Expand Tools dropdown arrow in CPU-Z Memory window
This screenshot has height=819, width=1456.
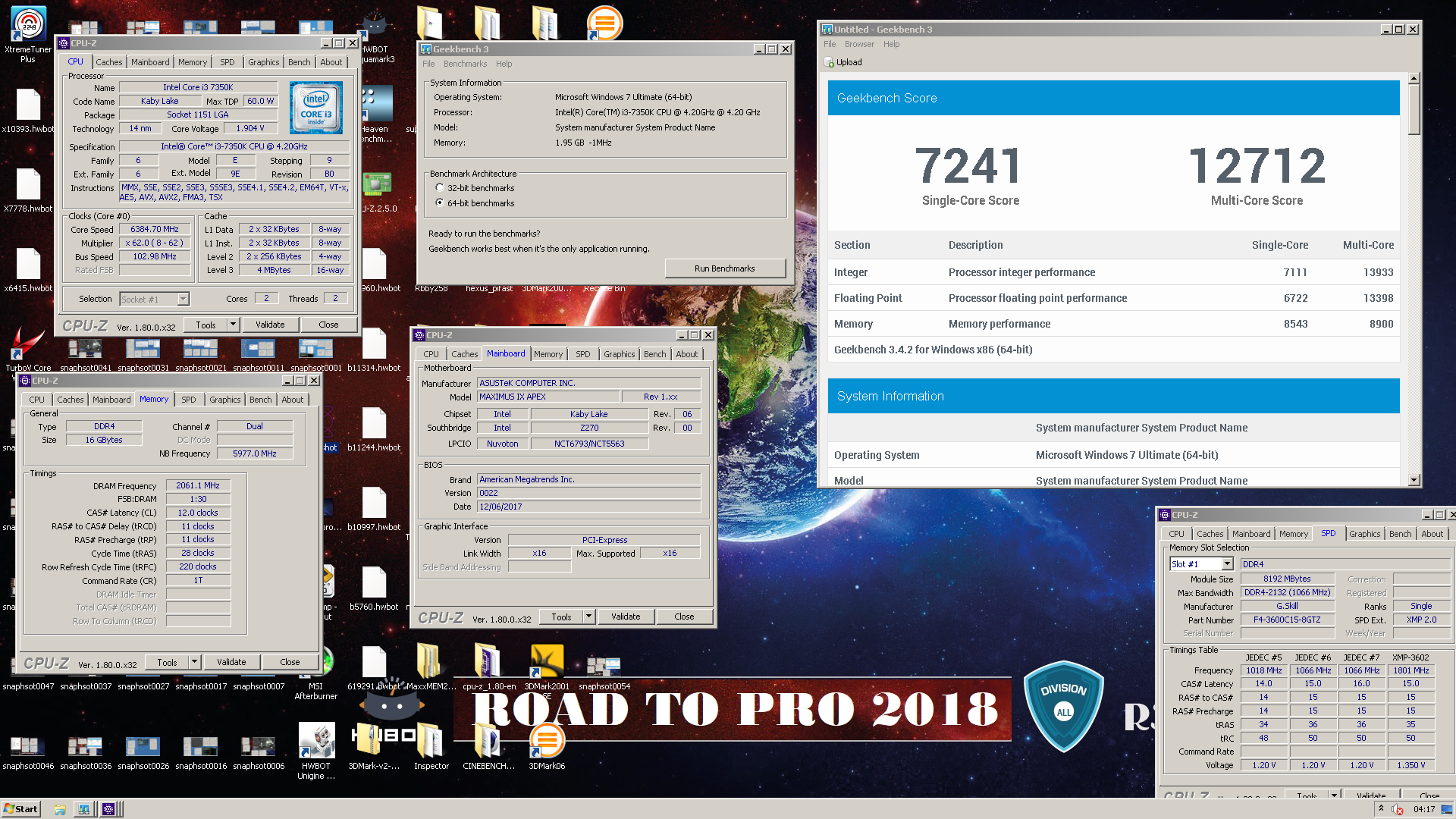pos(195,662)
